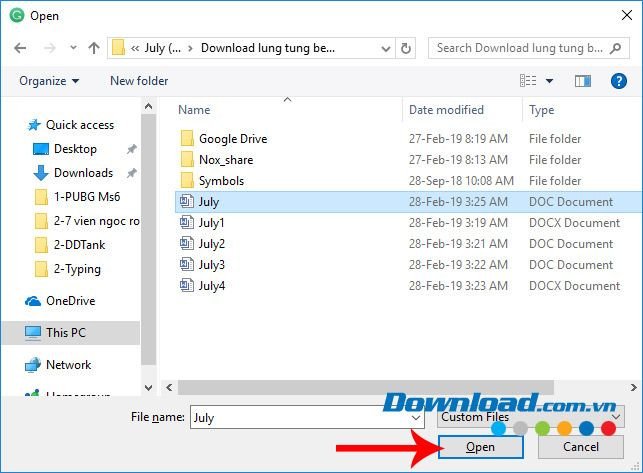Open the address bar history dropdown
This screenshot has width=643, height=473.
[x=384, y=48]
